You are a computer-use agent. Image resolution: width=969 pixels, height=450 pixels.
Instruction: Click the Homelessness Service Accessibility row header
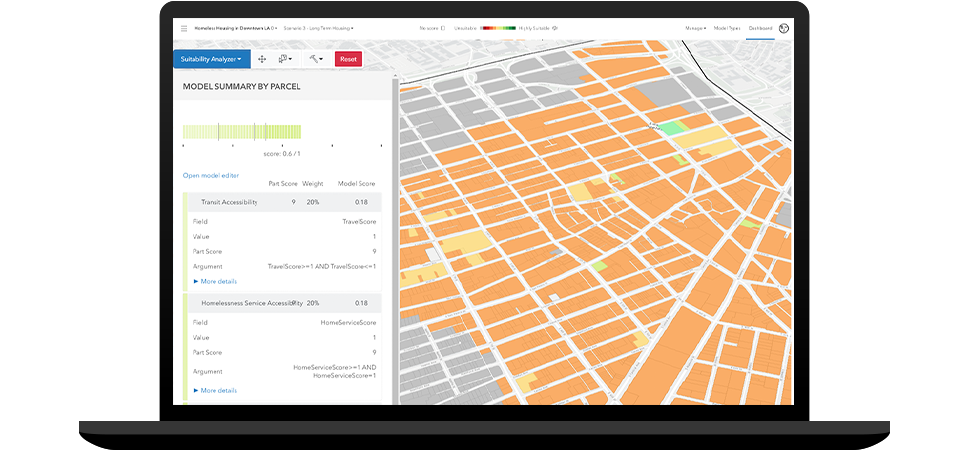click(285, 303)
